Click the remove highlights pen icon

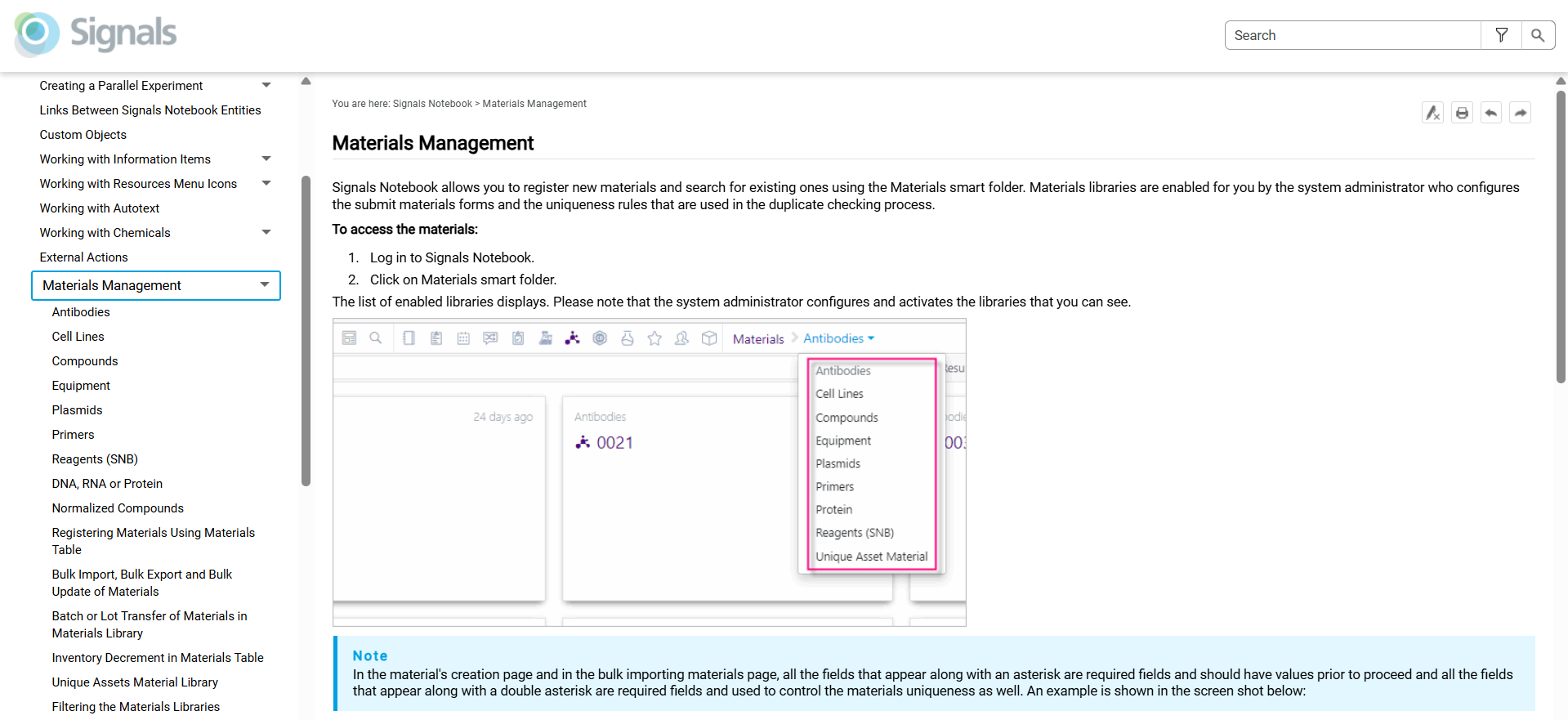click(x=1432, y=113)
